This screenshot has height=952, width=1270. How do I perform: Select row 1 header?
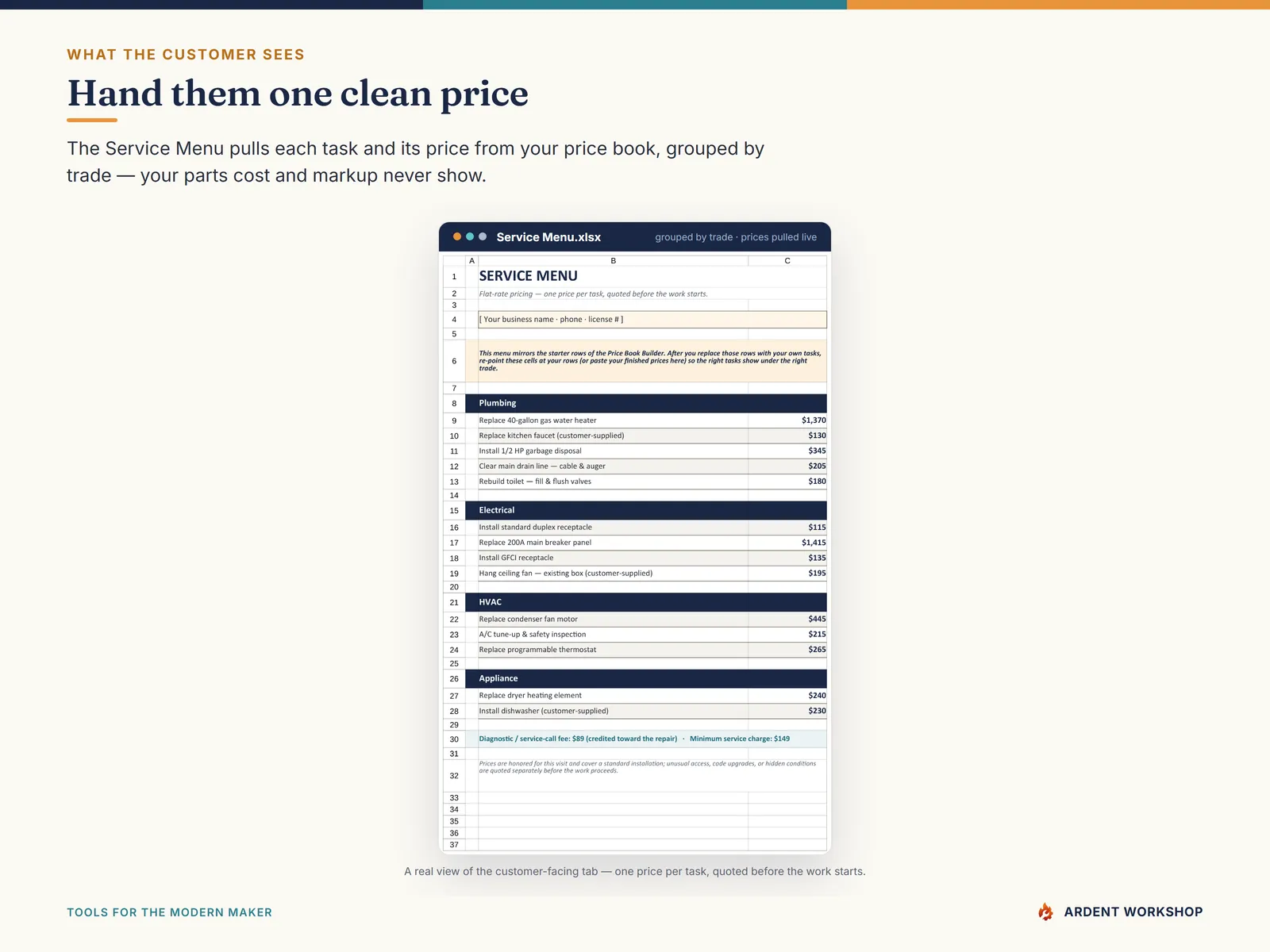coord(454,276)
